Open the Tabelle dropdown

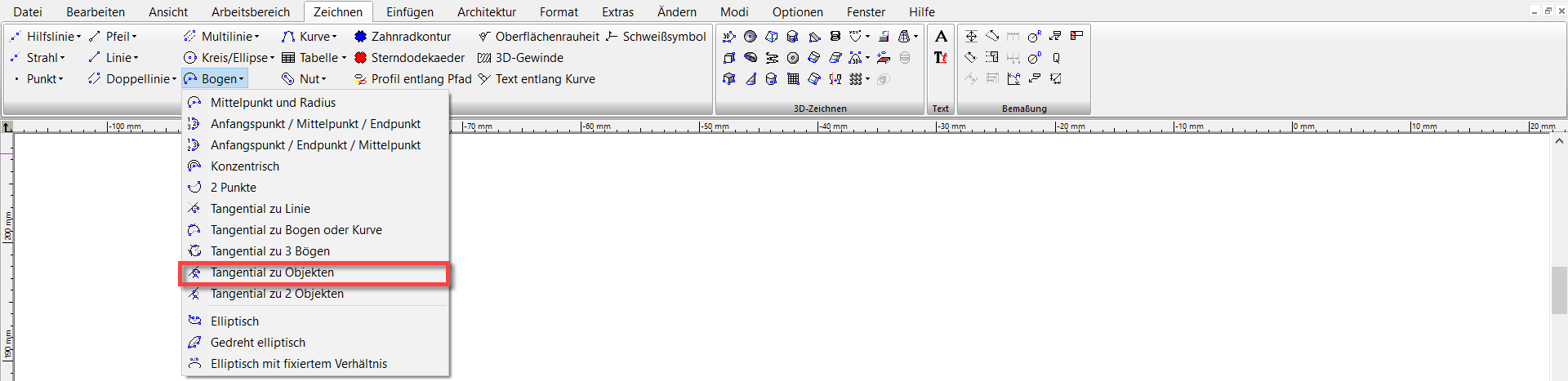pyautogui.click(x=344, y=58)
